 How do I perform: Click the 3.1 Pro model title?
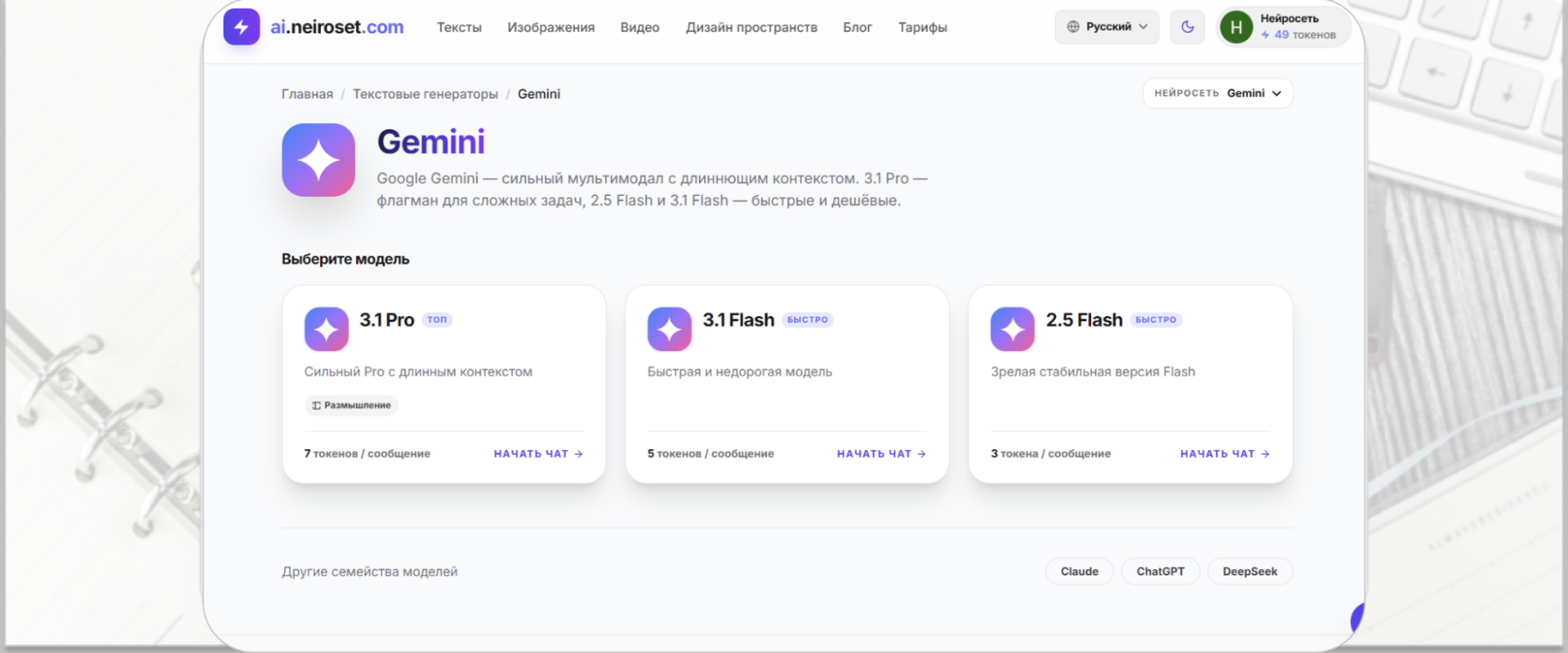(x=387, y=320)
